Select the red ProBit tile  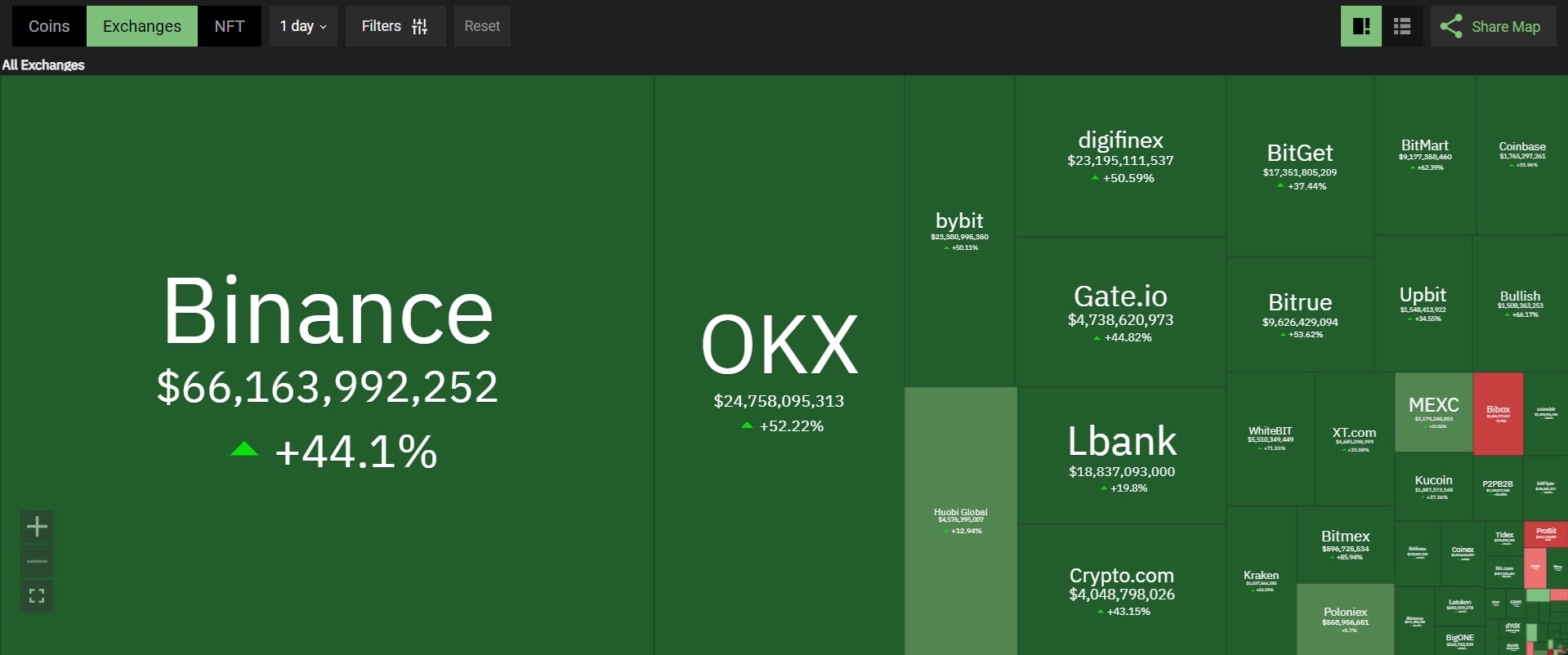(x=1546, y=534)
